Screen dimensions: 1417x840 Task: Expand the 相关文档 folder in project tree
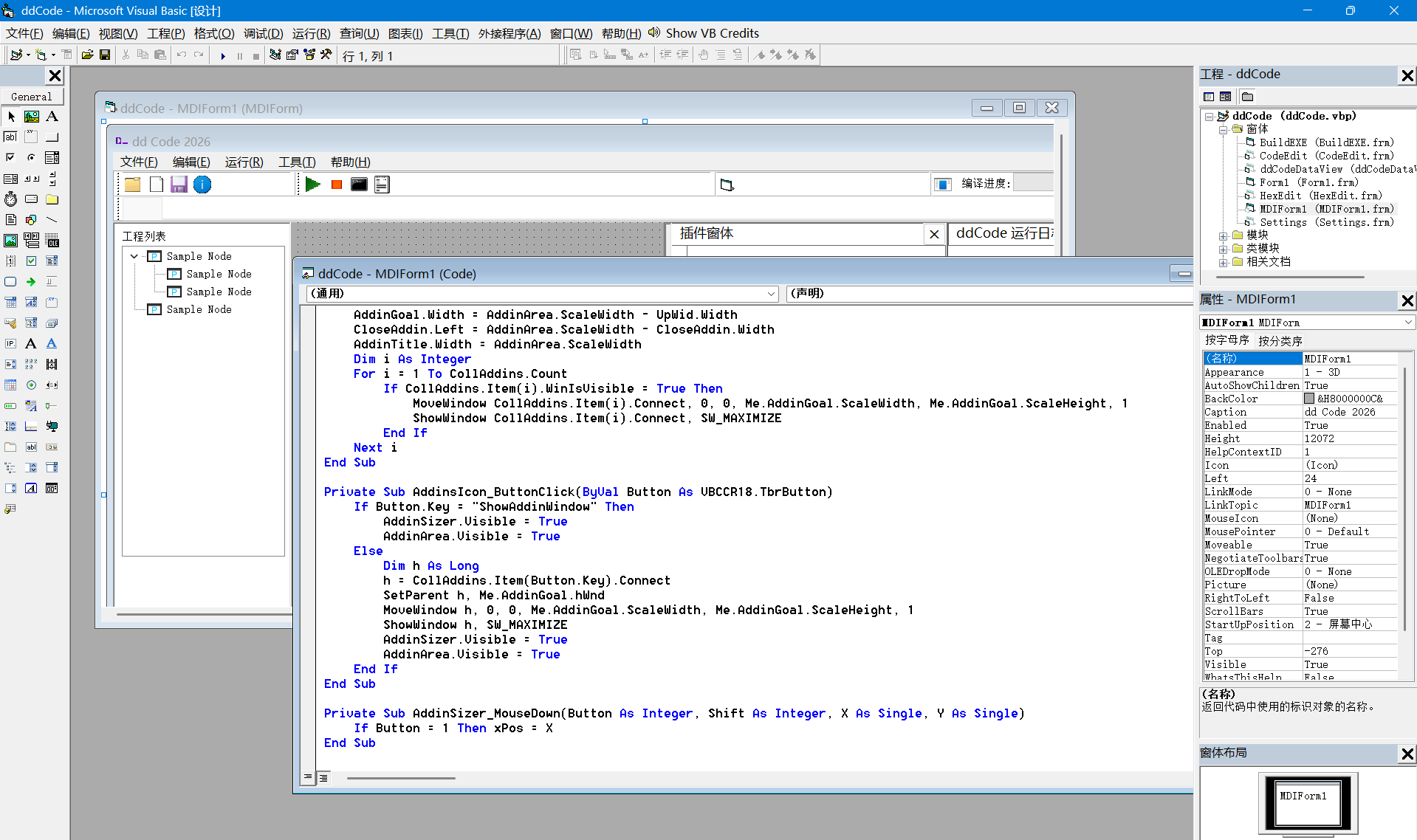coord(1223,263)
